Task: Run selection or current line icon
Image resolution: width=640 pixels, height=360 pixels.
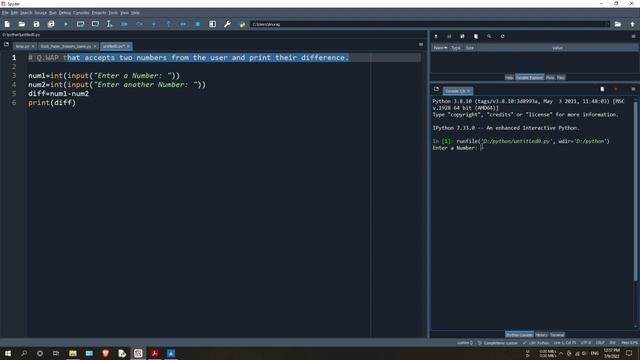Action: (109, 24)
